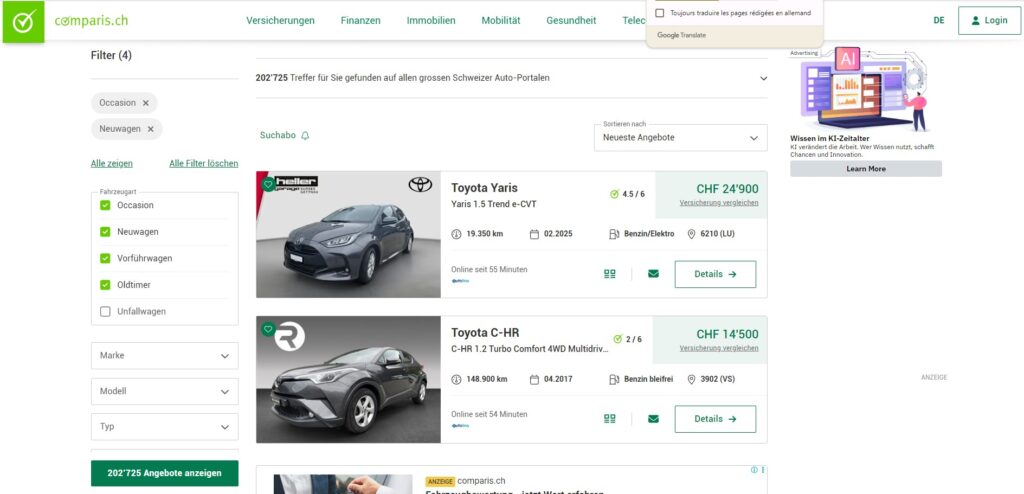
Task: Click calendar icon next to 04.2017
Action: pos(534,379)
